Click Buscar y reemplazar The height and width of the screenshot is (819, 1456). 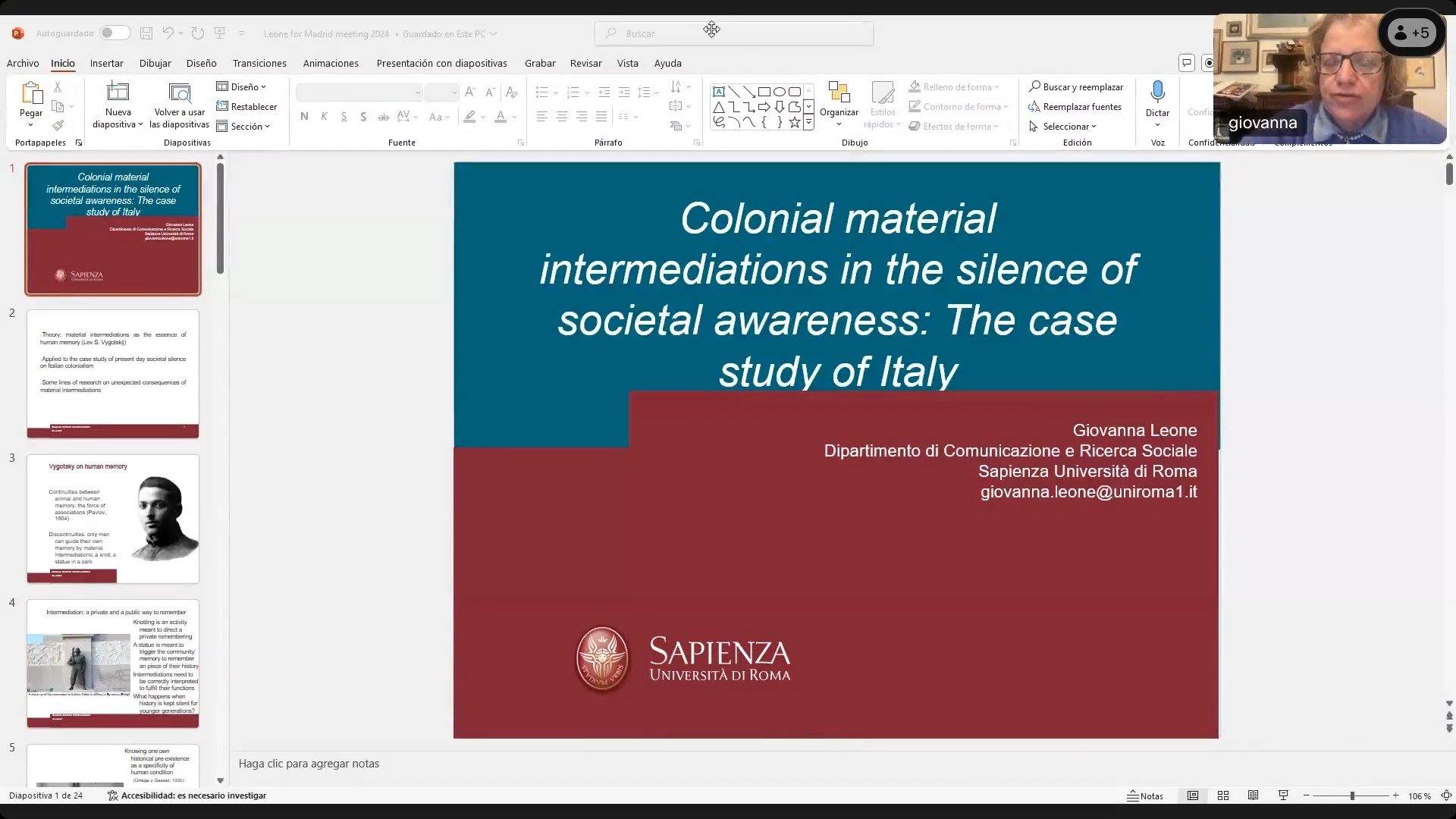[1075, 87]
